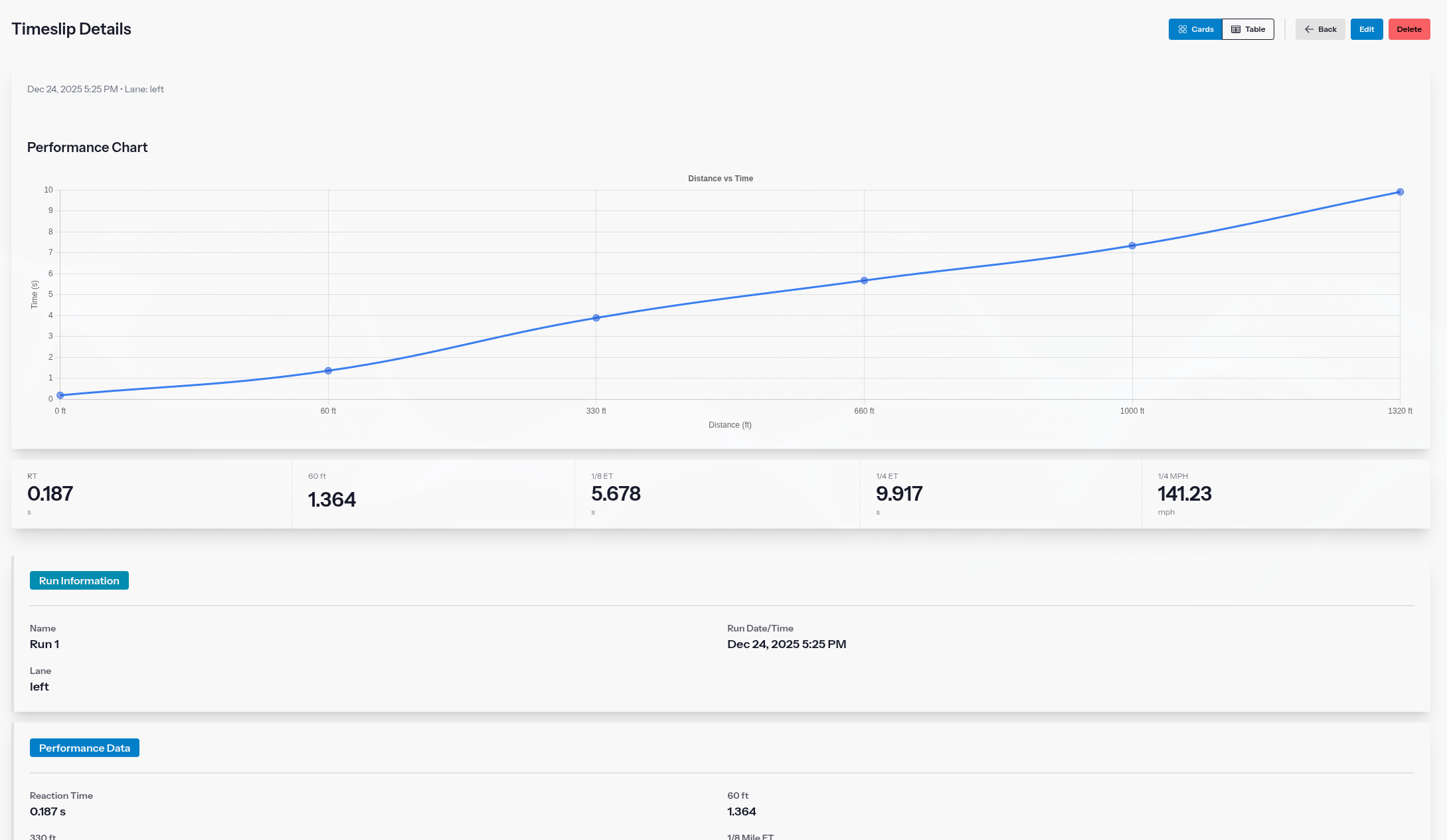Click the Performance Data section badge
Image resolution: width=1447 pixels, height=840 pixels.
[84, 748]
